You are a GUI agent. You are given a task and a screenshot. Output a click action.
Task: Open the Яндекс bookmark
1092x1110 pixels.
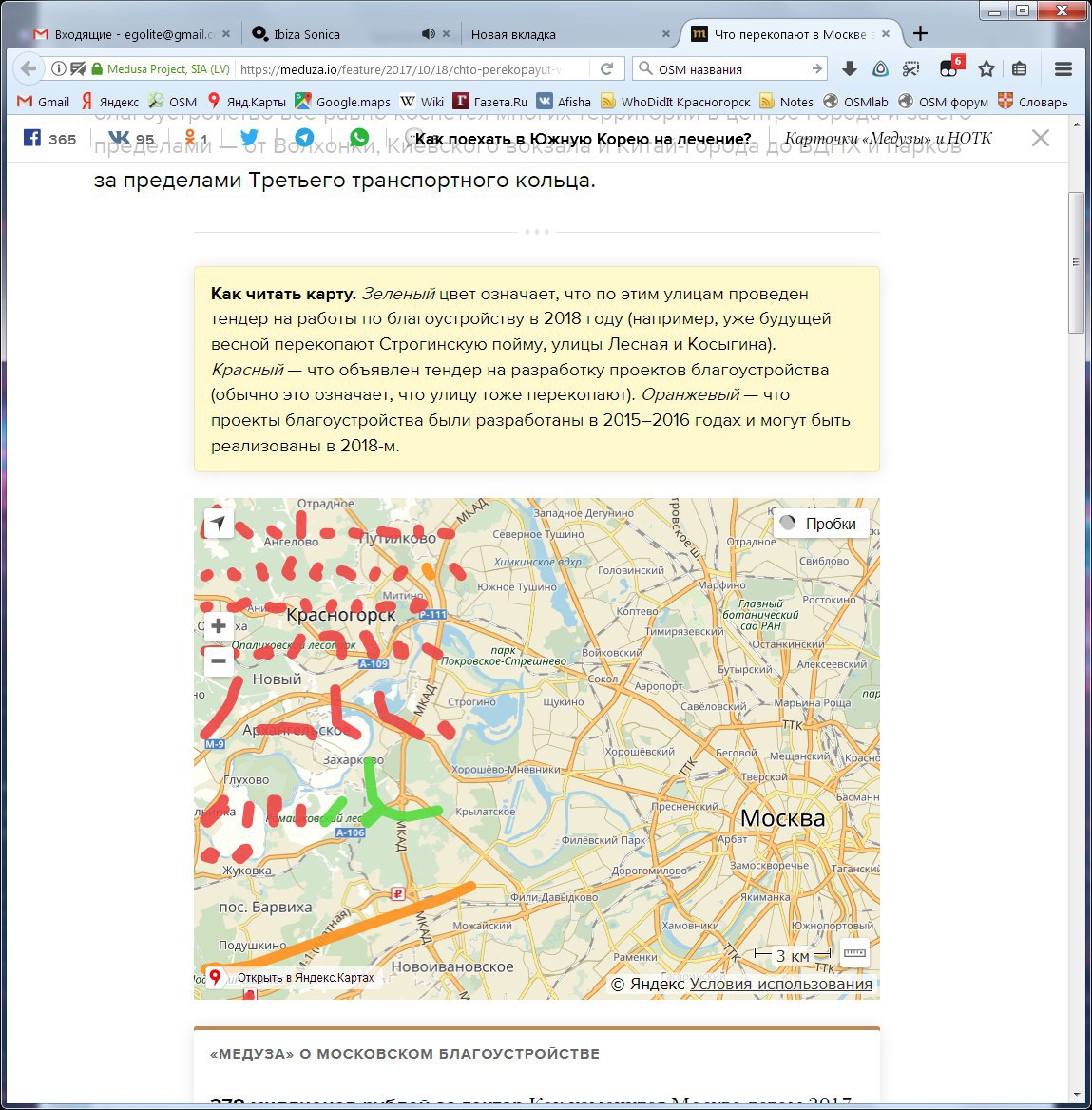pos(109,102)
